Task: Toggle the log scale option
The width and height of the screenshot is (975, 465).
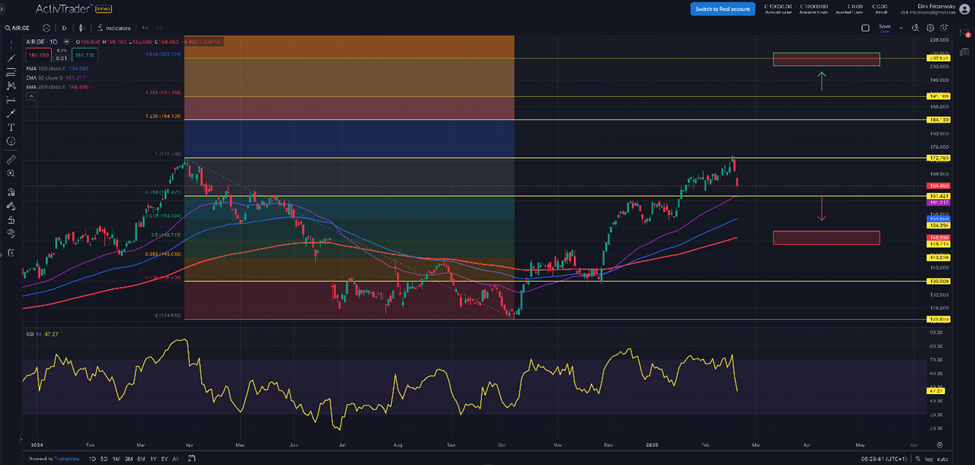Action: tap(931, 458)
